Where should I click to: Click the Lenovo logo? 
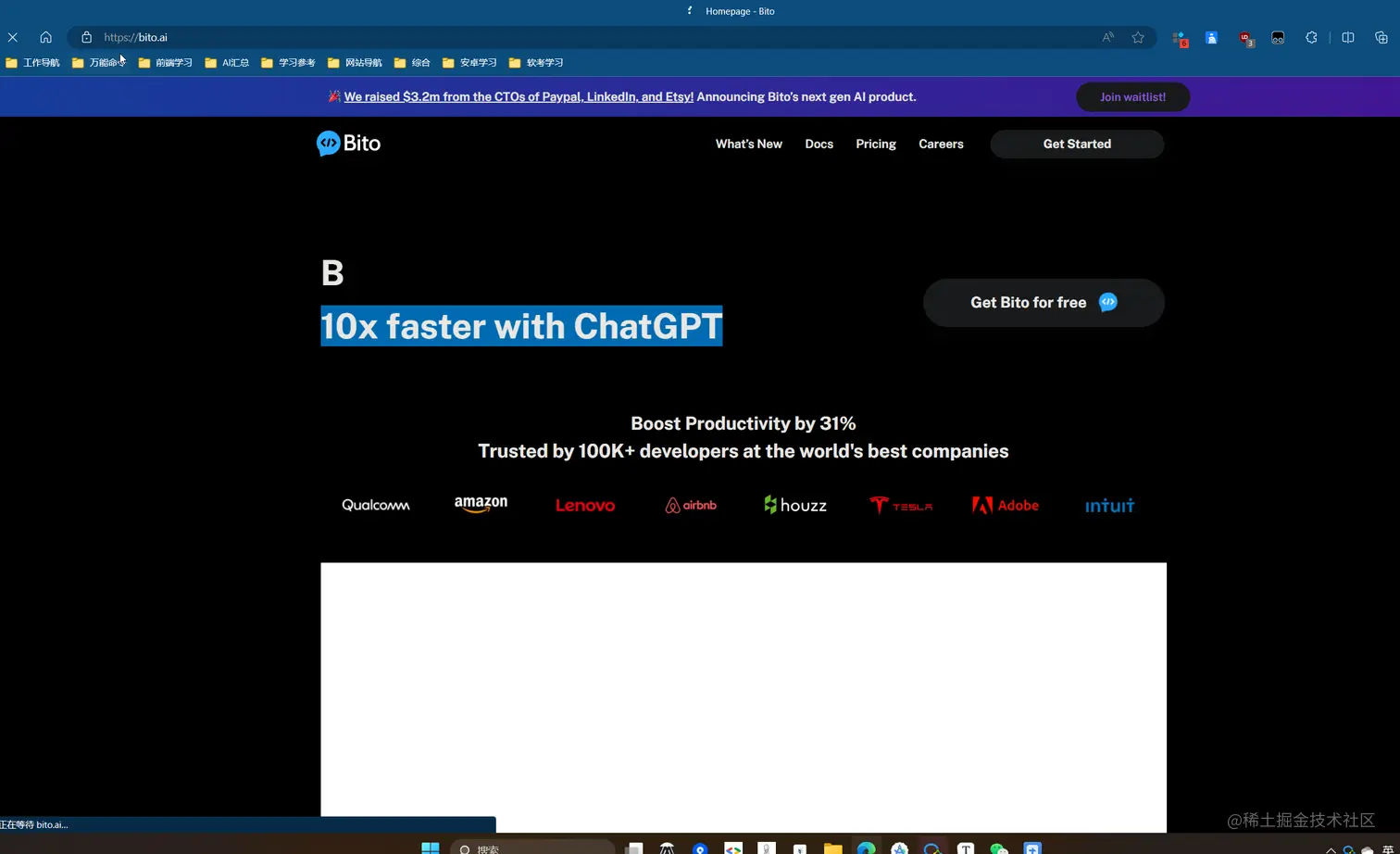585,505
